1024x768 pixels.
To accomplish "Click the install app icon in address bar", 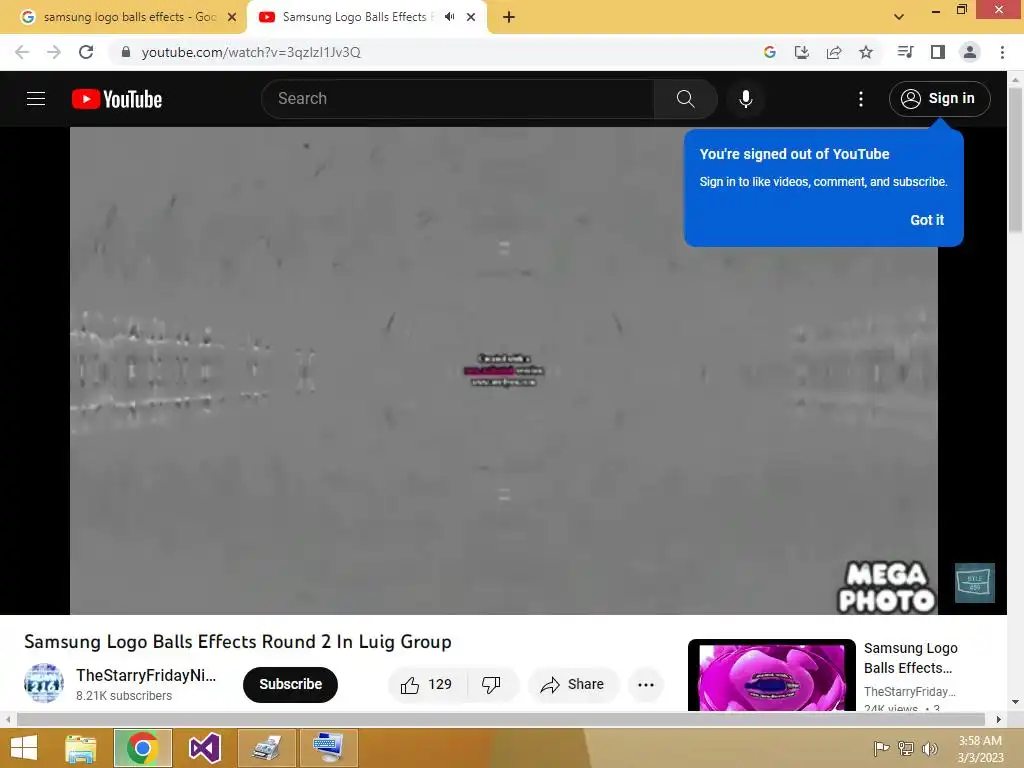I will click(802, 52).
